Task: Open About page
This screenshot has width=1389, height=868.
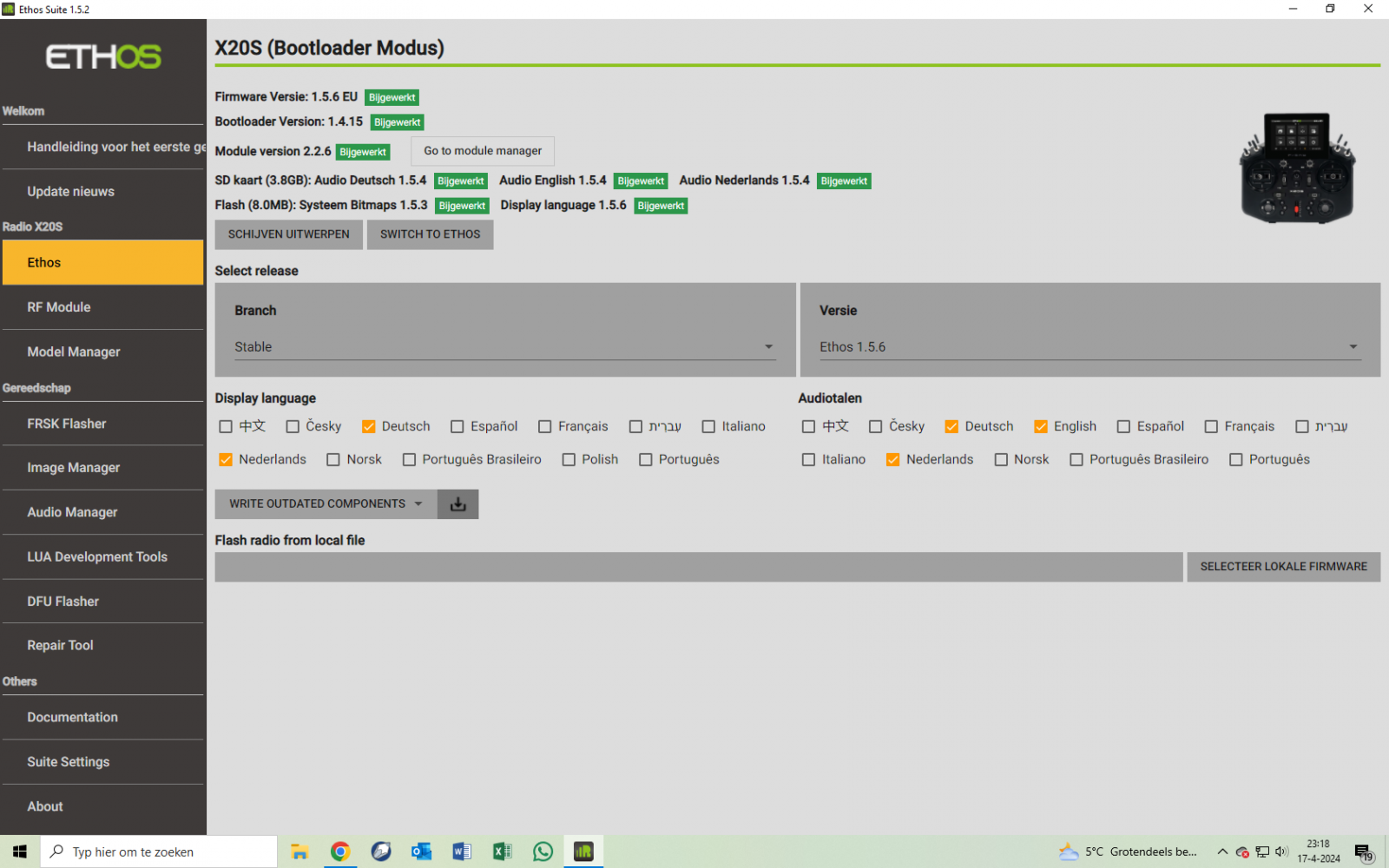Action: [103, 806]
